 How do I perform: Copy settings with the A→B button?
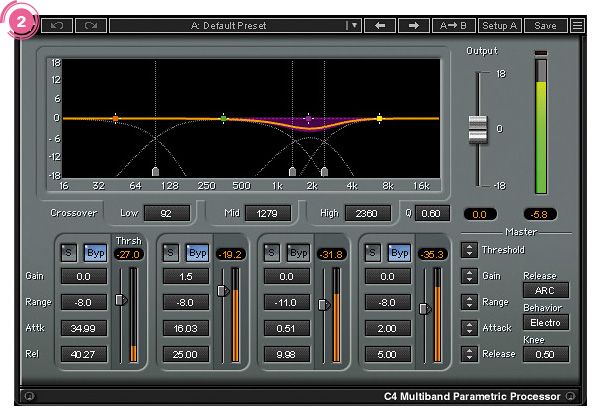coord(453,26)
